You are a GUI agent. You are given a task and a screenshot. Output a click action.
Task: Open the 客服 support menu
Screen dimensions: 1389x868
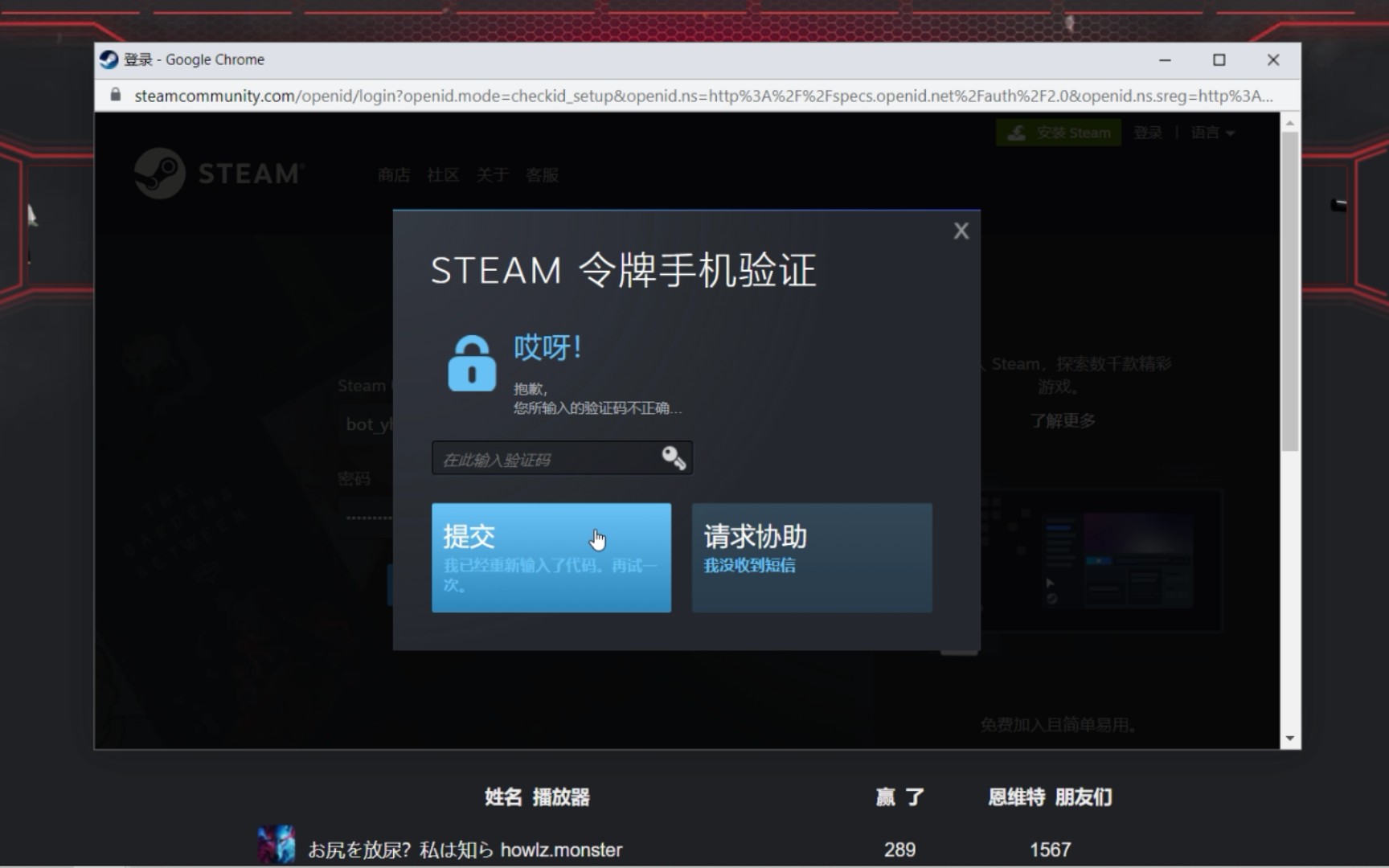coord(542,175)
